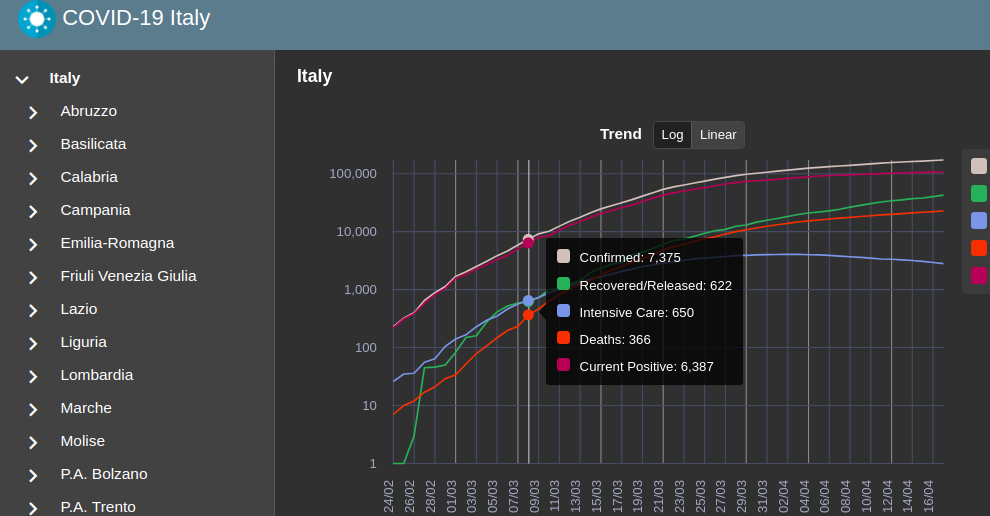Viewport: 990px width, 516px height.
Task: Click the red Deaths legend swatch
Action: [979, 248]
